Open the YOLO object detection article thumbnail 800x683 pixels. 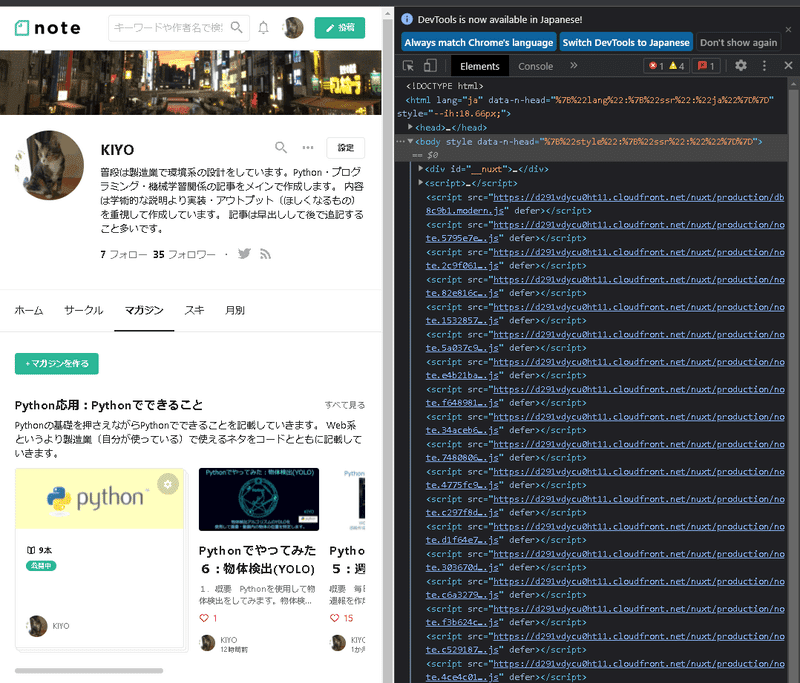coord(259,499)
